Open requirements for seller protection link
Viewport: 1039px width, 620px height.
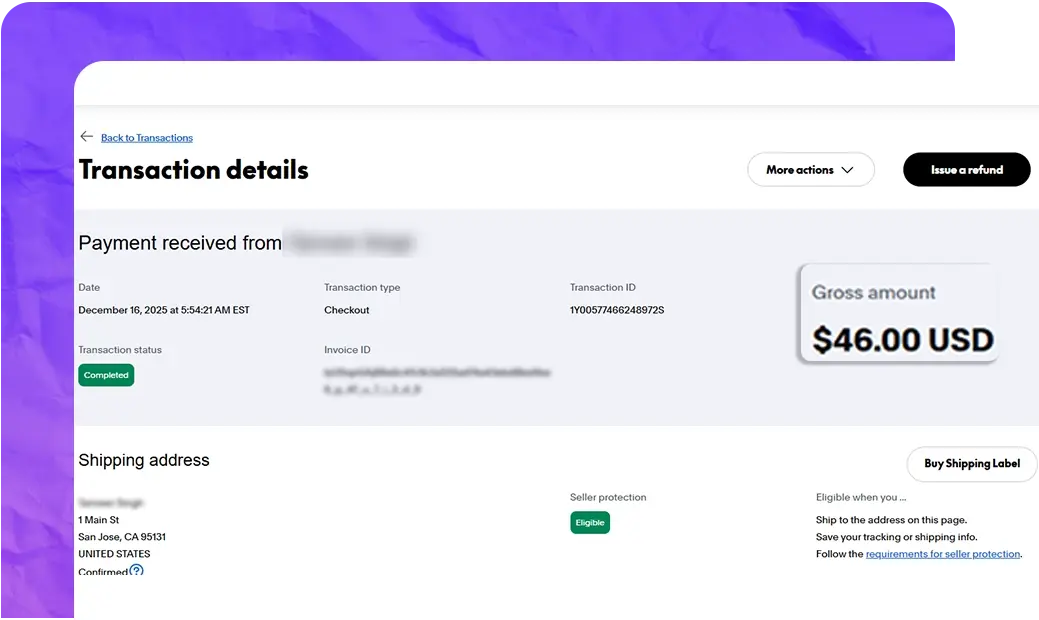(x=942, y=554)
